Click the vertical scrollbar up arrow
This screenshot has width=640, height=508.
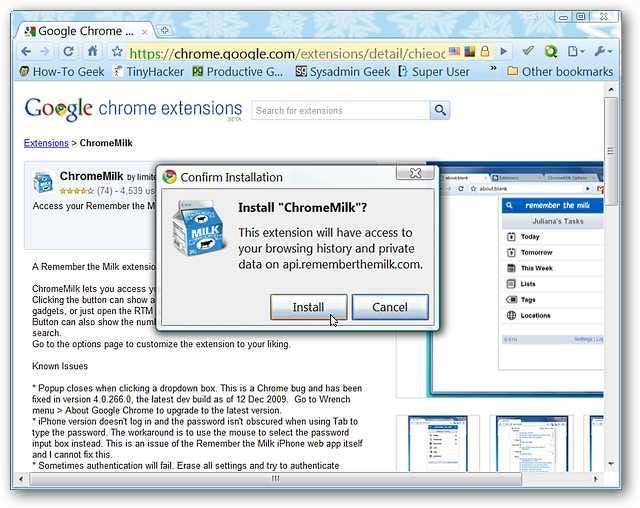click(611, 89)
